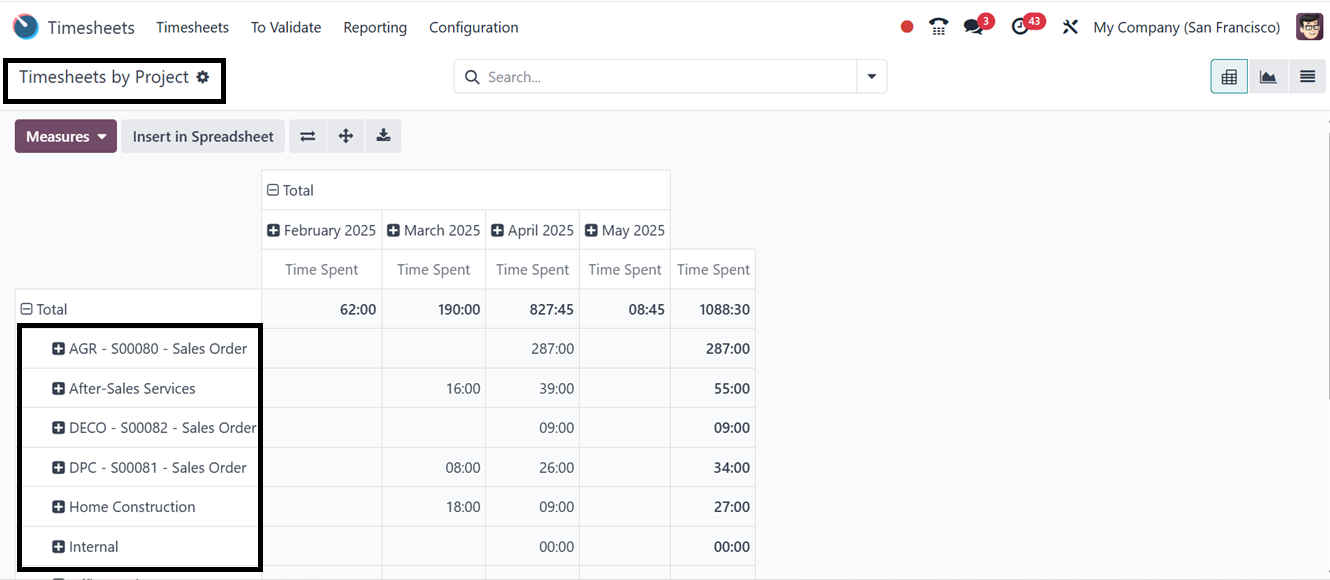Focus the Search input field
1330x580 pixels.
(665, 77)
